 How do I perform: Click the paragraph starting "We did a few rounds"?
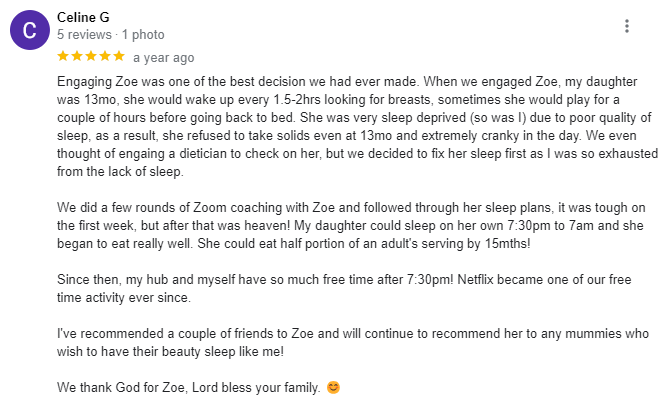point(351,225)
